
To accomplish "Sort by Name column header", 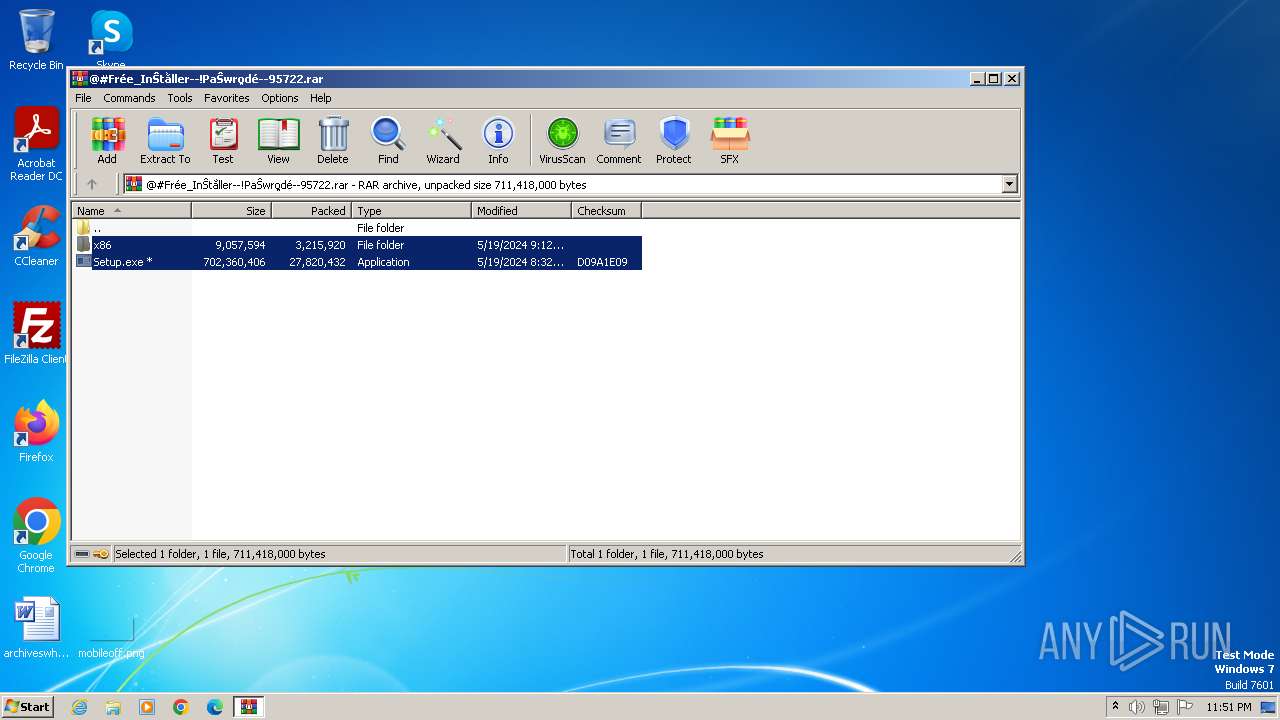I will 131,211.
